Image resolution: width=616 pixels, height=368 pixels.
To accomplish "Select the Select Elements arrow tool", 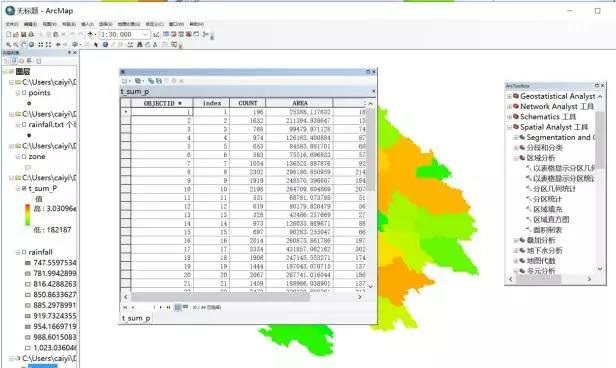I will (96, 44).
